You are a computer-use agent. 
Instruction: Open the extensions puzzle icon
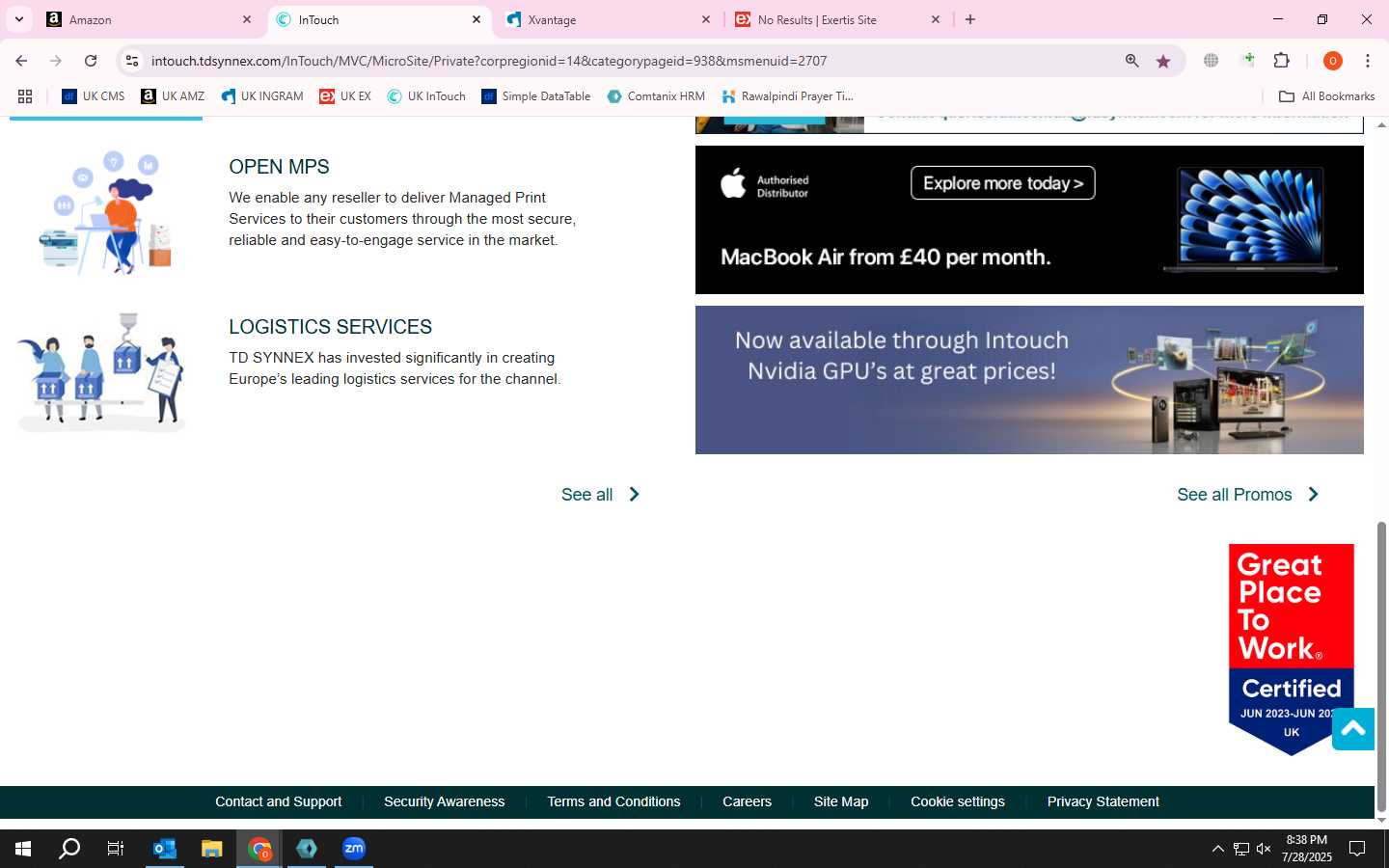click(1282, 61)
